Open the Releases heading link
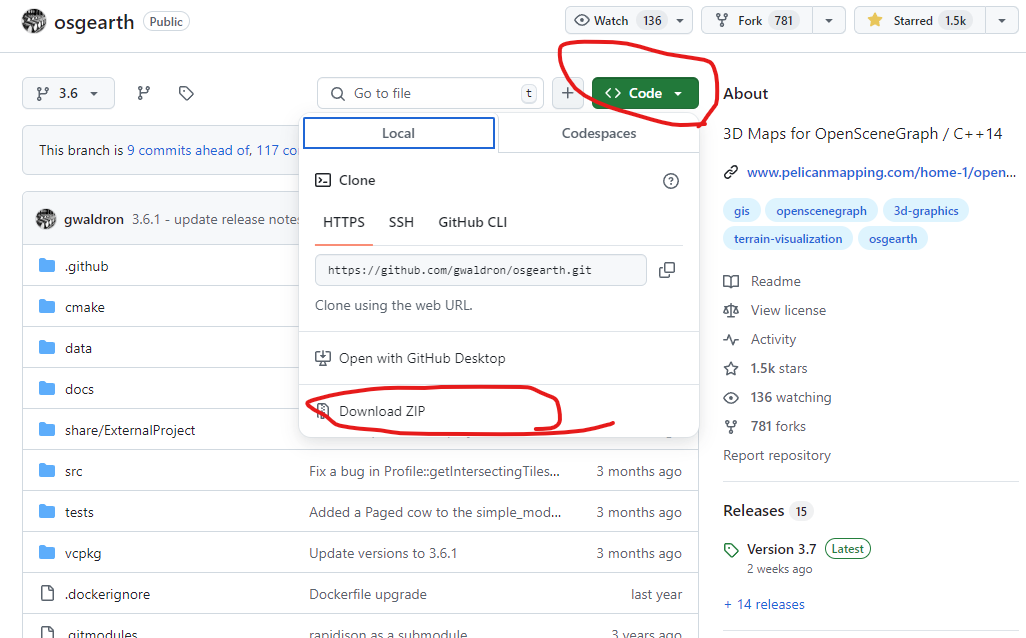Screen dimensions: 1026x638 pyautogui.click(x=753, y=510)
